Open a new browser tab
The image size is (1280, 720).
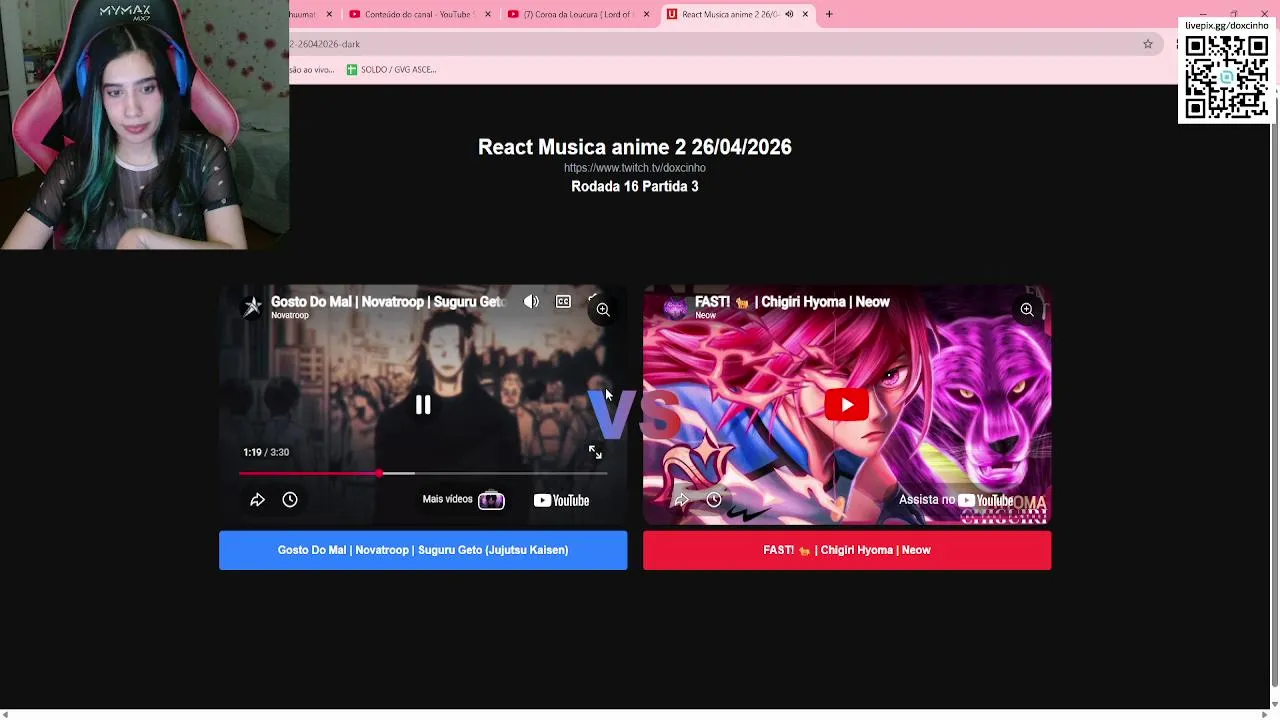click(829, 14)
